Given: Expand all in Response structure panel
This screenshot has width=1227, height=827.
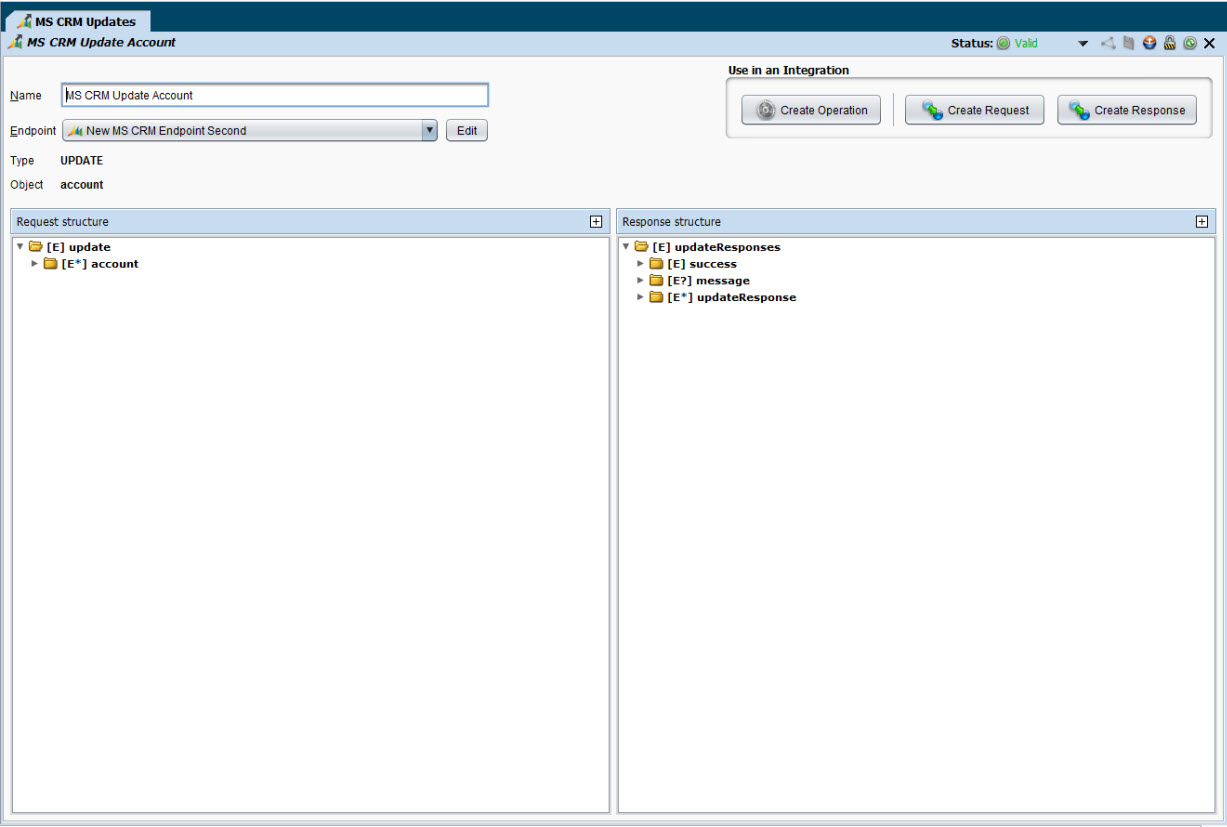Looking at the screenshot, I should pos(1202,222).
